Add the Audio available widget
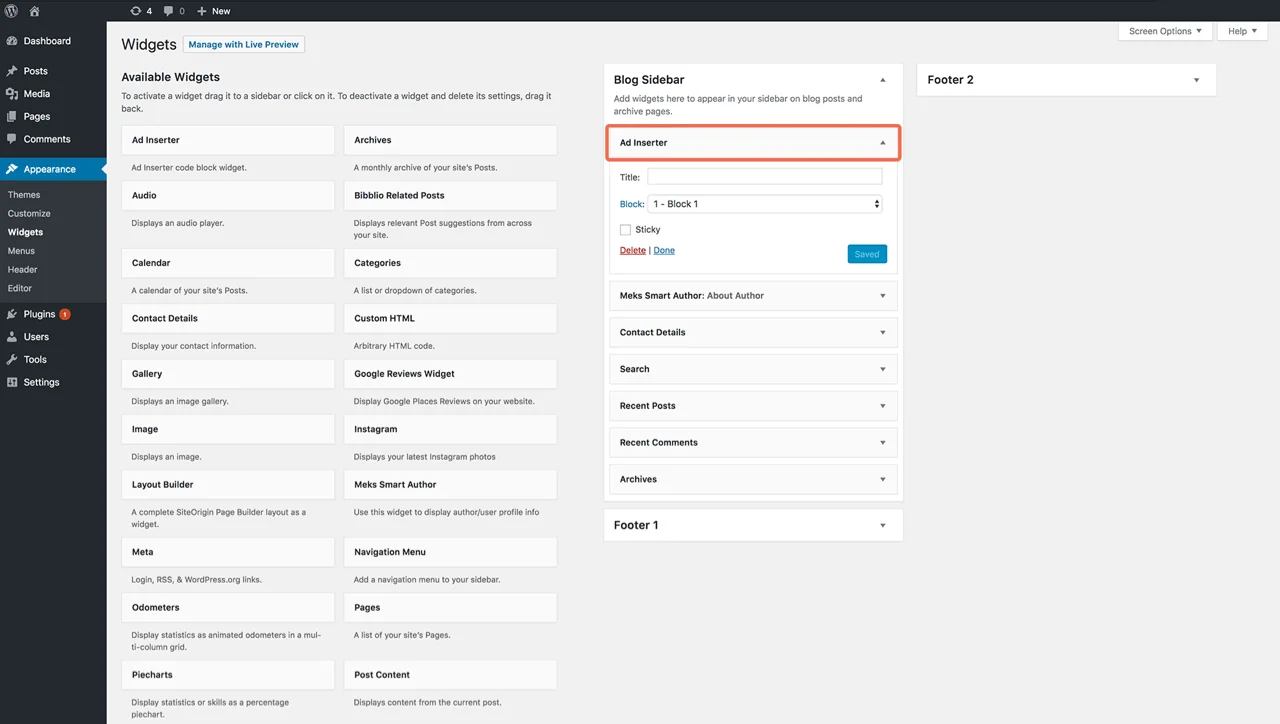The width and height of the screenshot is (1280, 724). pyautogui.click(x=228, y=196)
